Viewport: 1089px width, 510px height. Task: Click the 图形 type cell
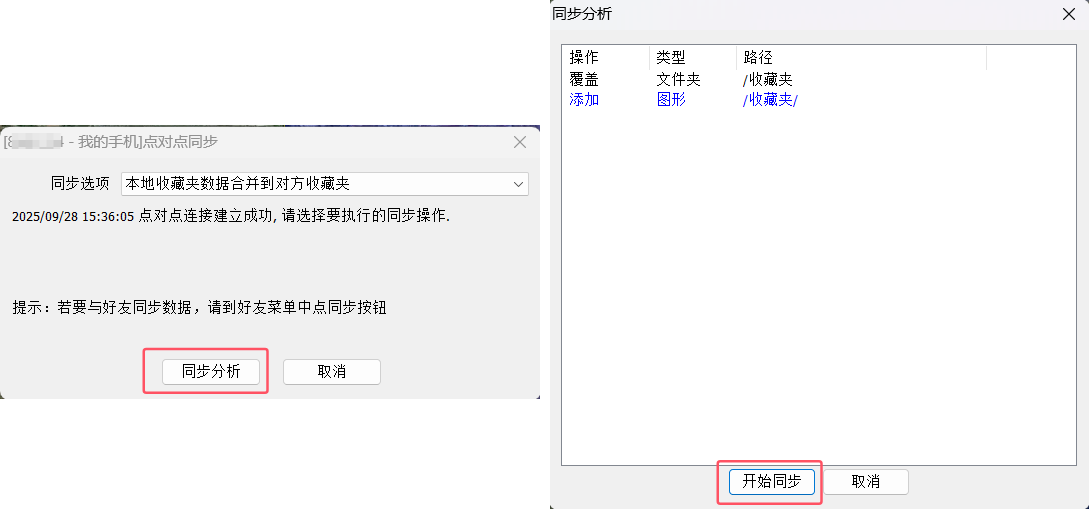[671, 99]
